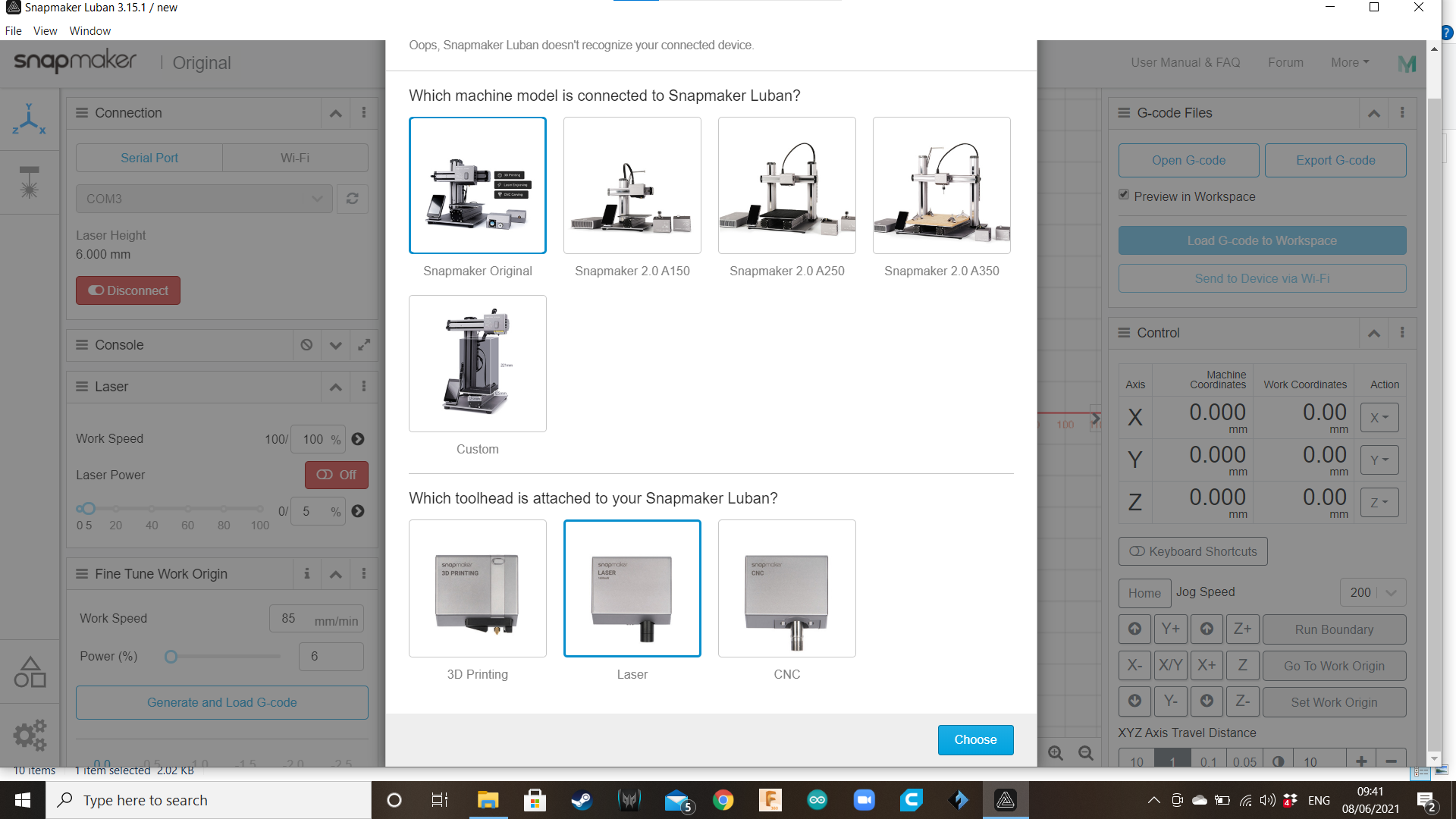The height and width of the screenshot is (819, 1456).
Task: Toggle Keyboard Shortcuts switch
Action: tap(1192, 551)
